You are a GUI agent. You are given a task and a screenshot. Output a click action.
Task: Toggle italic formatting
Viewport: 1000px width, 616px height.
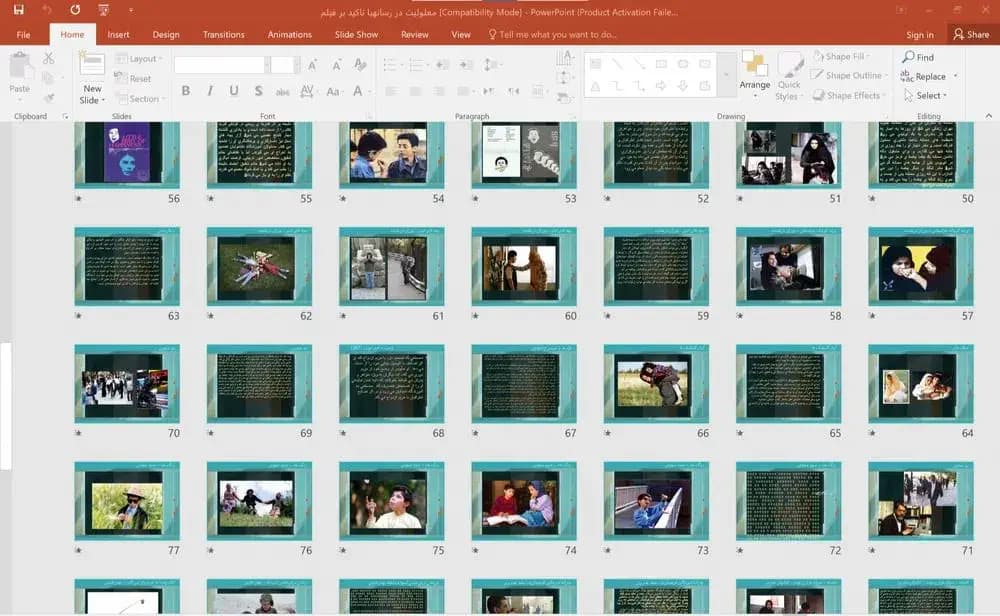[210, 91]
